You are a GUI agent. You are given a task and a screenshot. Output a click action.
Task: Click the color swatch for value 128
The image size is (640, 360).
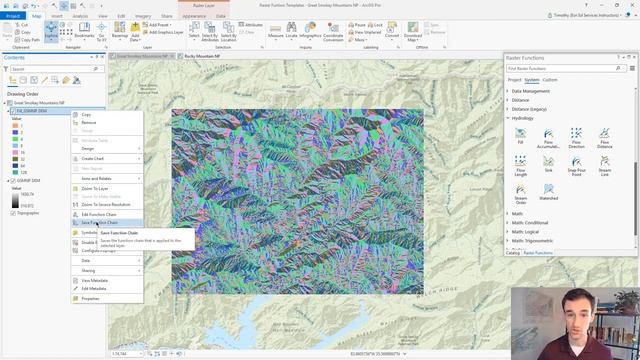pyautogui.click(x=16, y=173)
